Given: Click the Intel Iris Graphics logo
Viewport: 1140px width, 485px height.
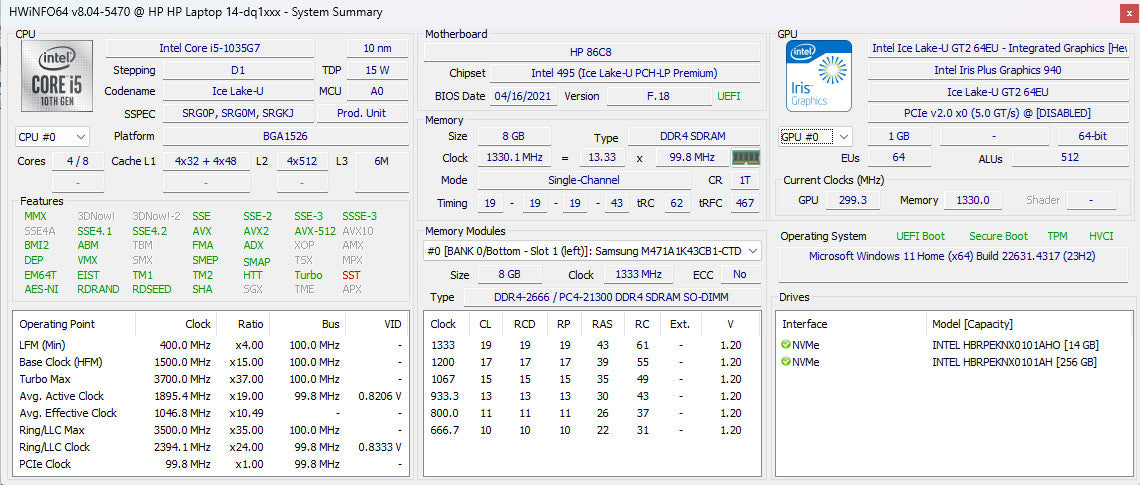Looking at the screenshot, I should [819, 76].
